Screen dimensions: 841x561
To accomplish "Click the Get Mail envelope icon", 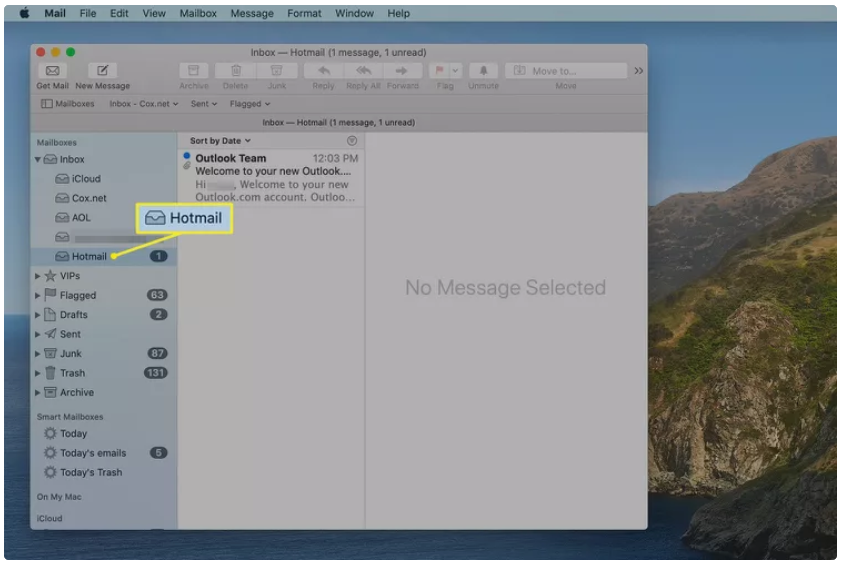I will [53, 71].
